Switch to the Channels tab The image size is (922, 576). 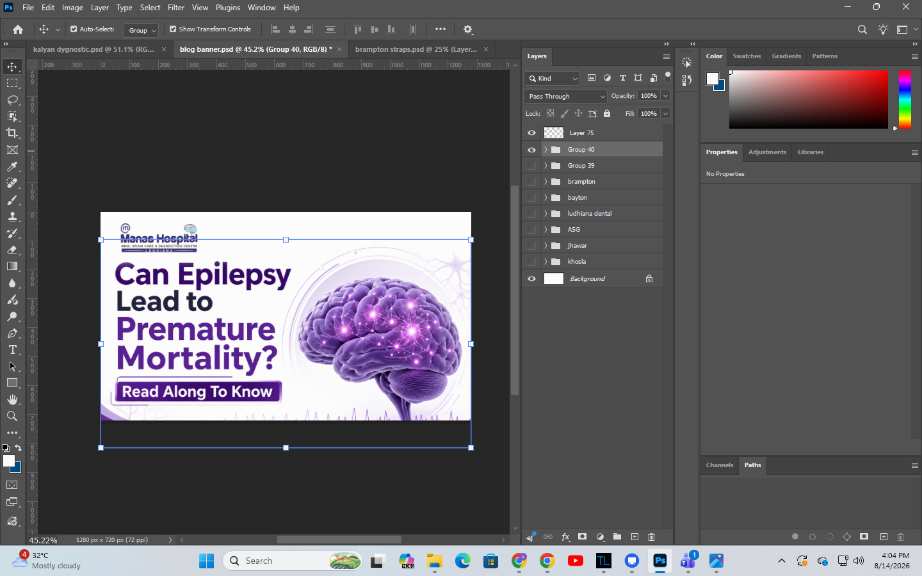[719, 465]
